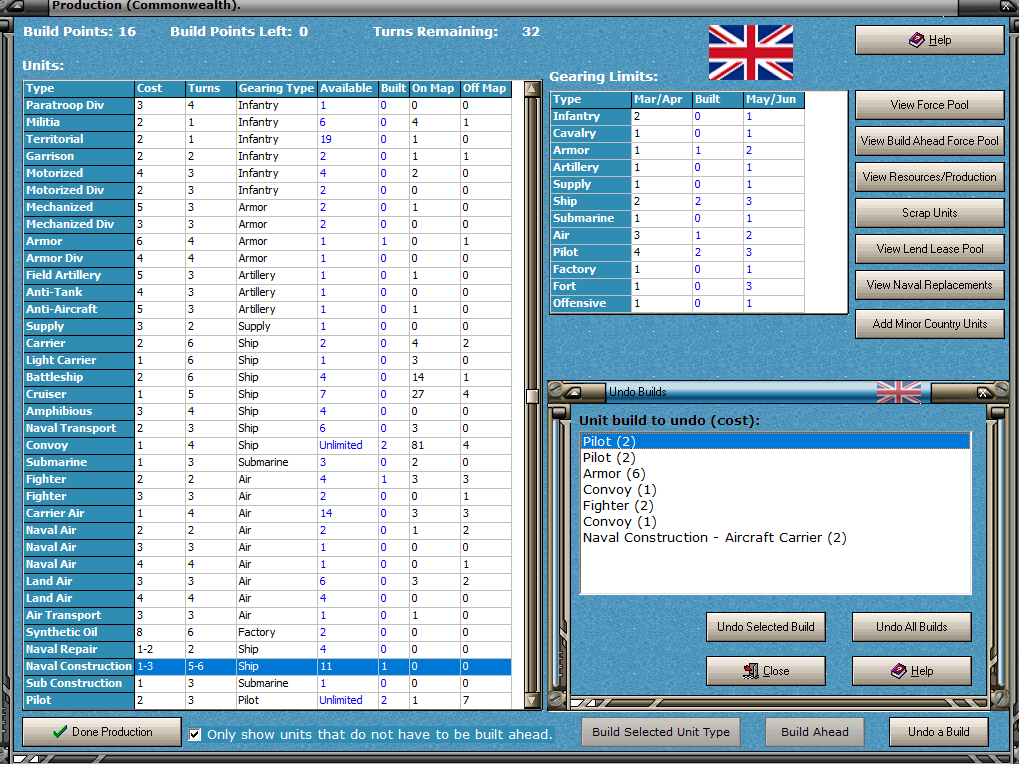
Task: Click the Scrap Units button
Action: click(929, 212)
